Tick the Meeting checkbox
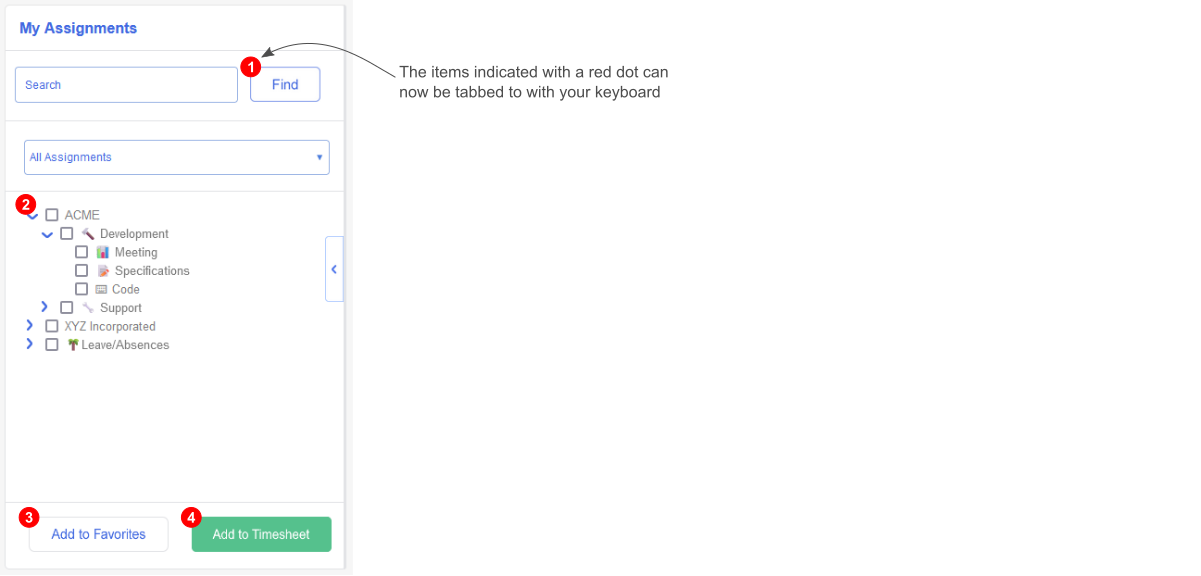Screen dimensions: 1201x576 (x=82, y=252)
